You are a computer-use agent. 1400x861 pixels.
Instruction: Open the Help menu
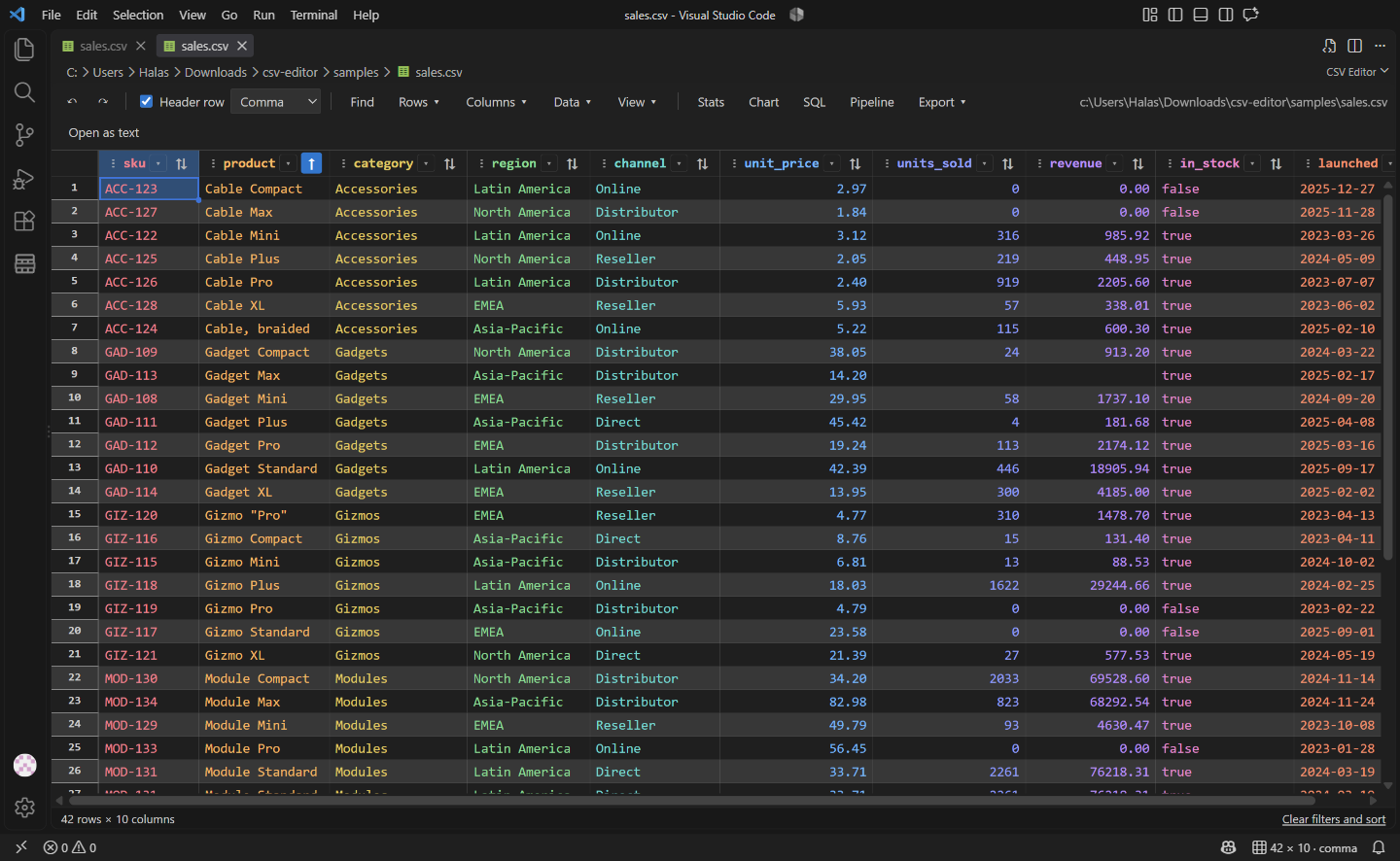point(366,15)
